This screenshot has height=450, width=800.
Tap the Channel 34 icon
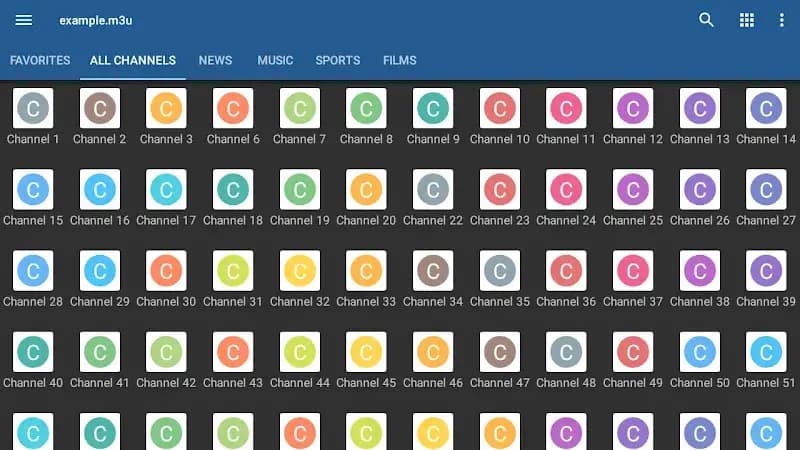[433, 270]
